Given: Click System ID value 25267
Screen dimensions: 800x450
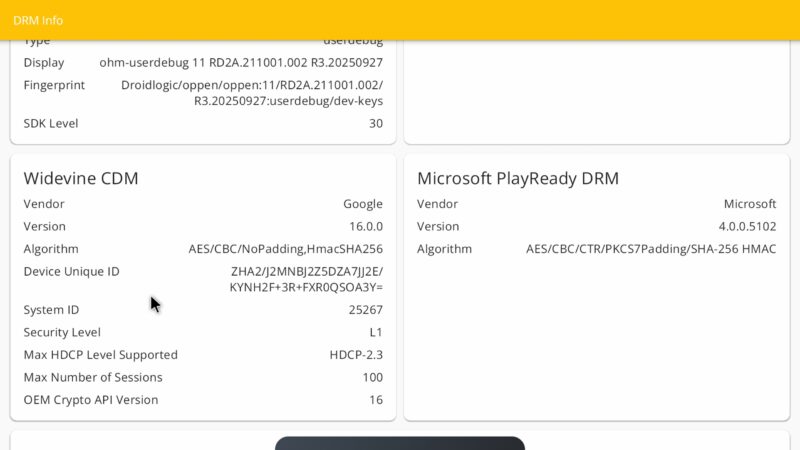Looking at the screenshot, I should pyautogui.click(x=366, y=310).
